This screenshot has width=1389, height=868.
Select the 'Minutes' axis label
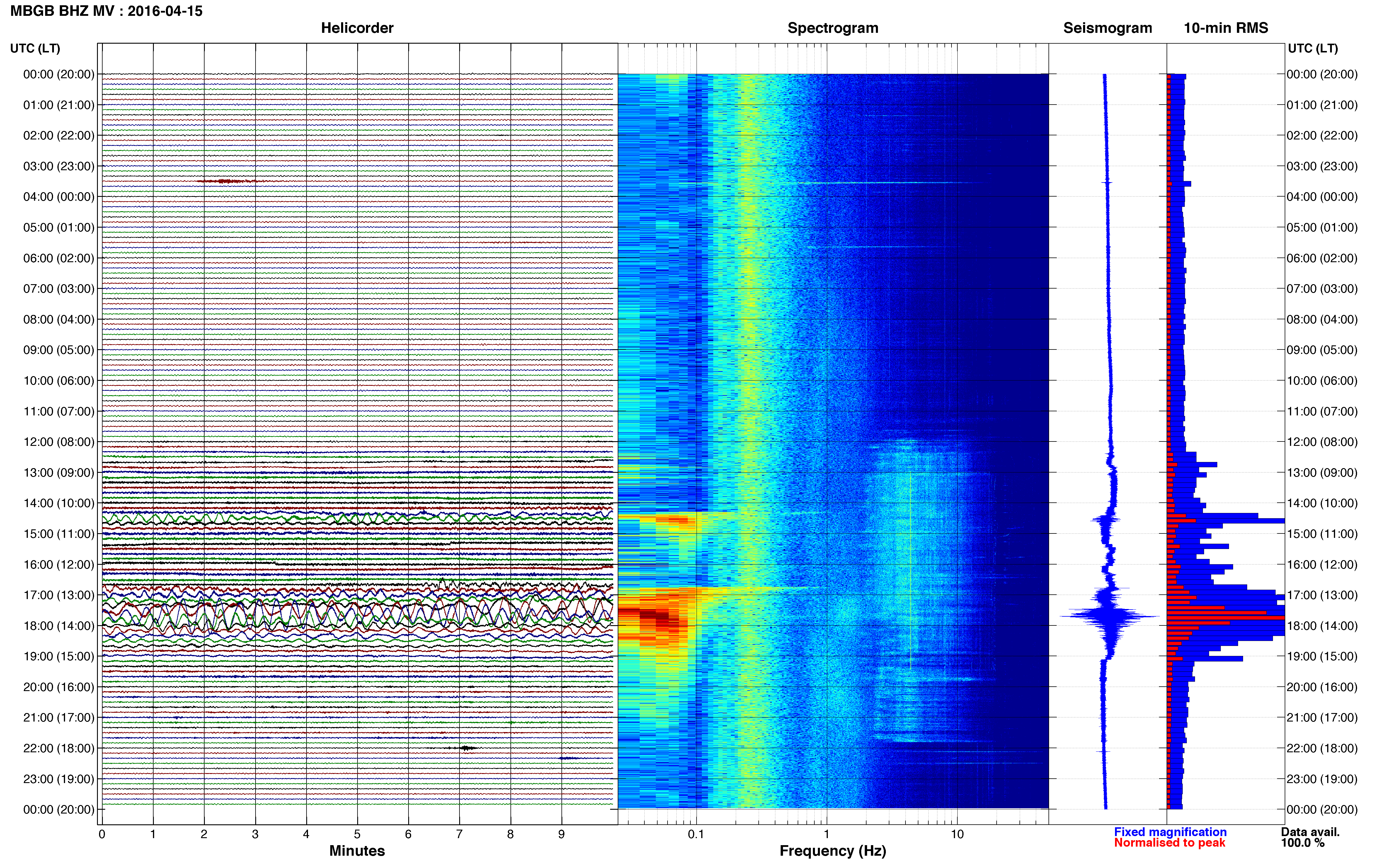(x=357, y=851)
